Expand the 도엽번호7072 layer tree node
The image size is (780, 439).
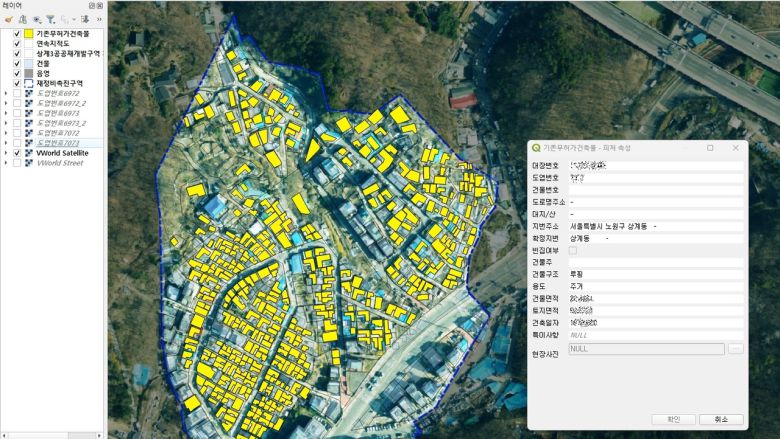coord(6,133)
